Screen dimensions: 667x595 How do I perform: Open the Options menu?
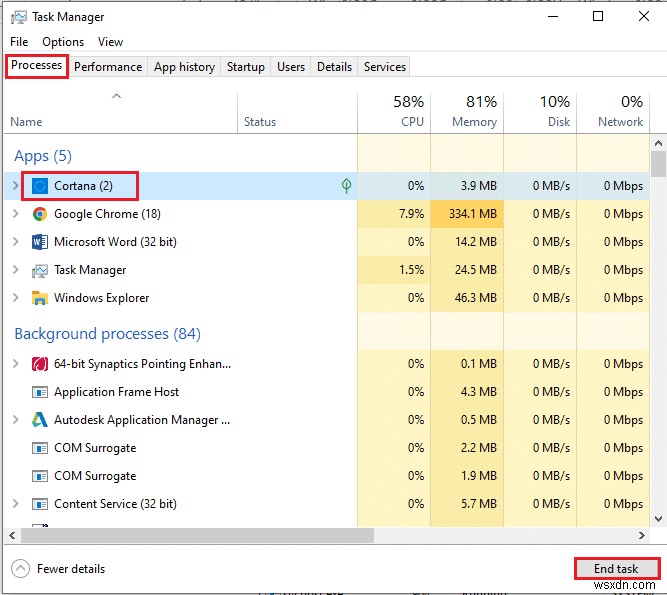63,42
